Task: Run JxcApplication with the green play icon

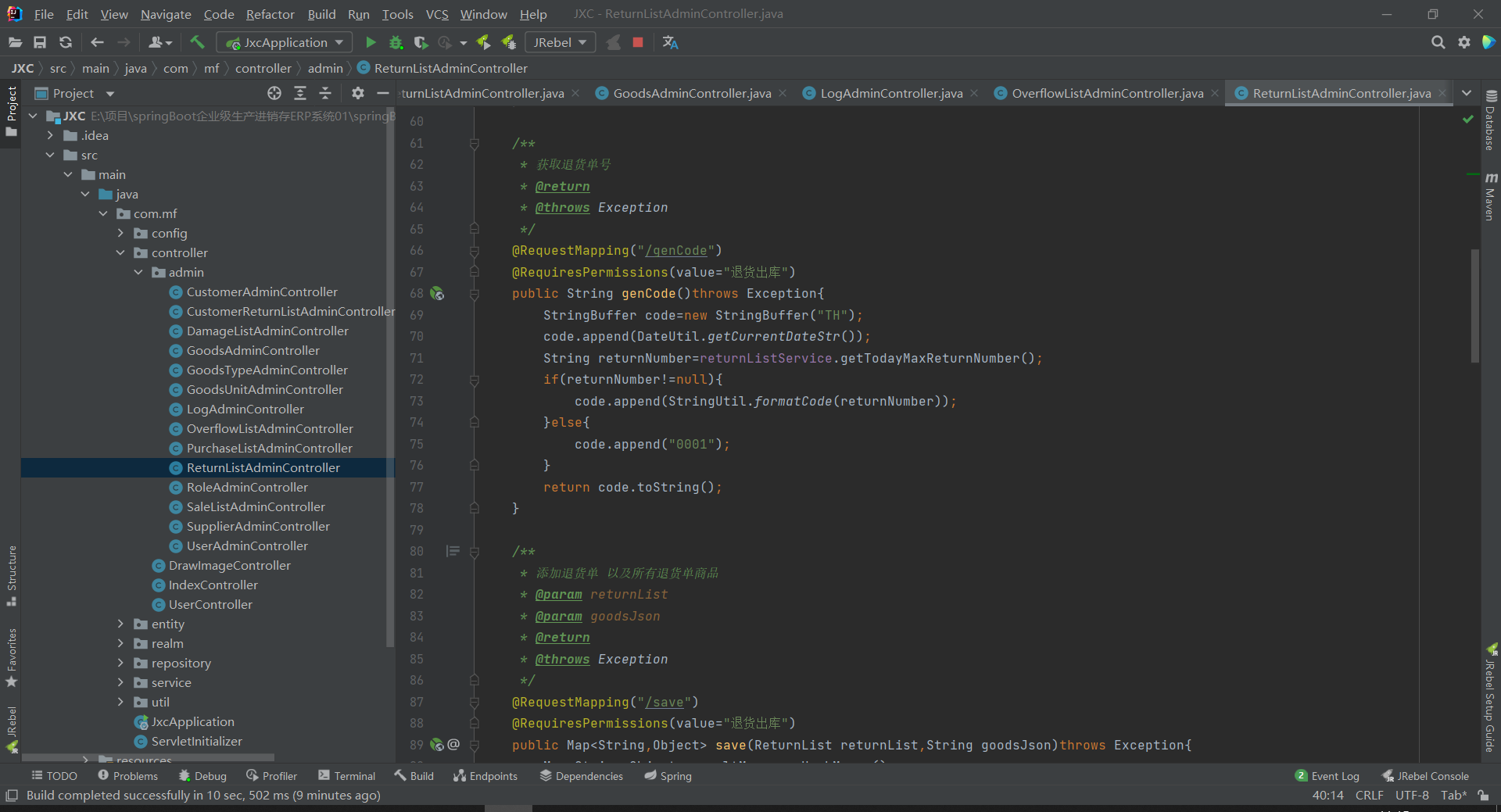Action: click(371, 42)
